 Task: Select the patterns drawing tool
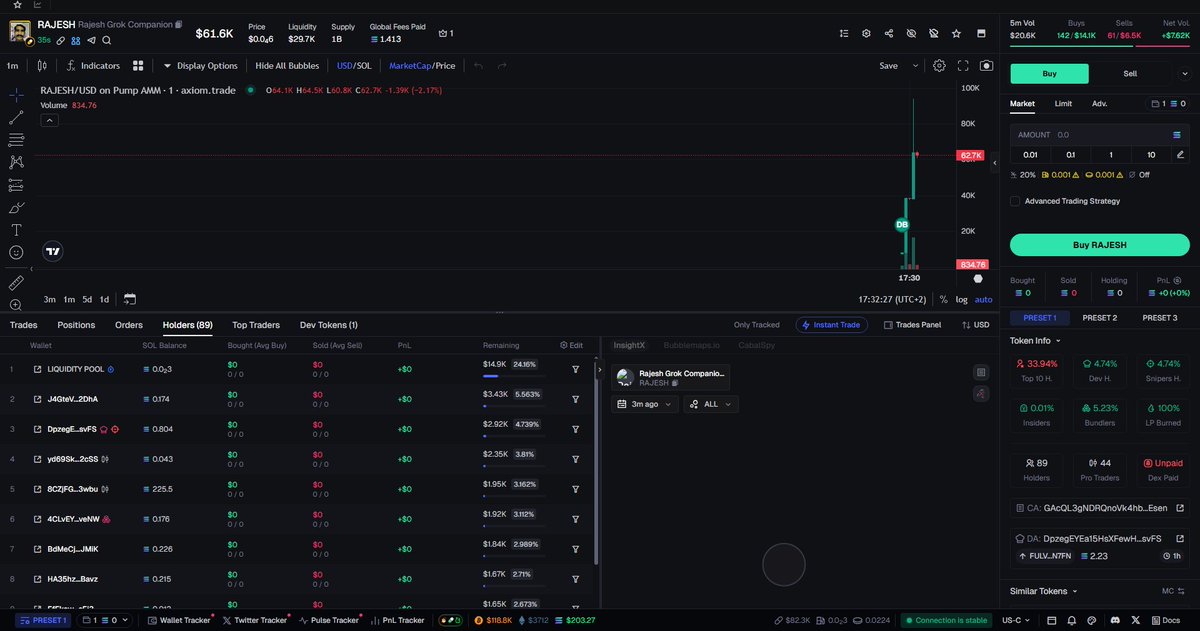click(x=16, y=162)
